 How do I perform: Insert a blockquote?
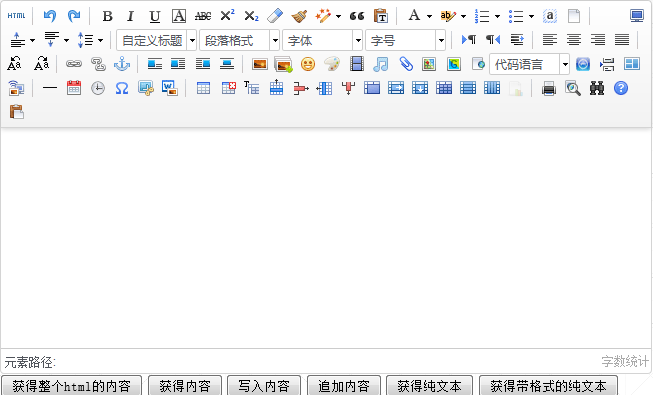[x=357, y=16]
